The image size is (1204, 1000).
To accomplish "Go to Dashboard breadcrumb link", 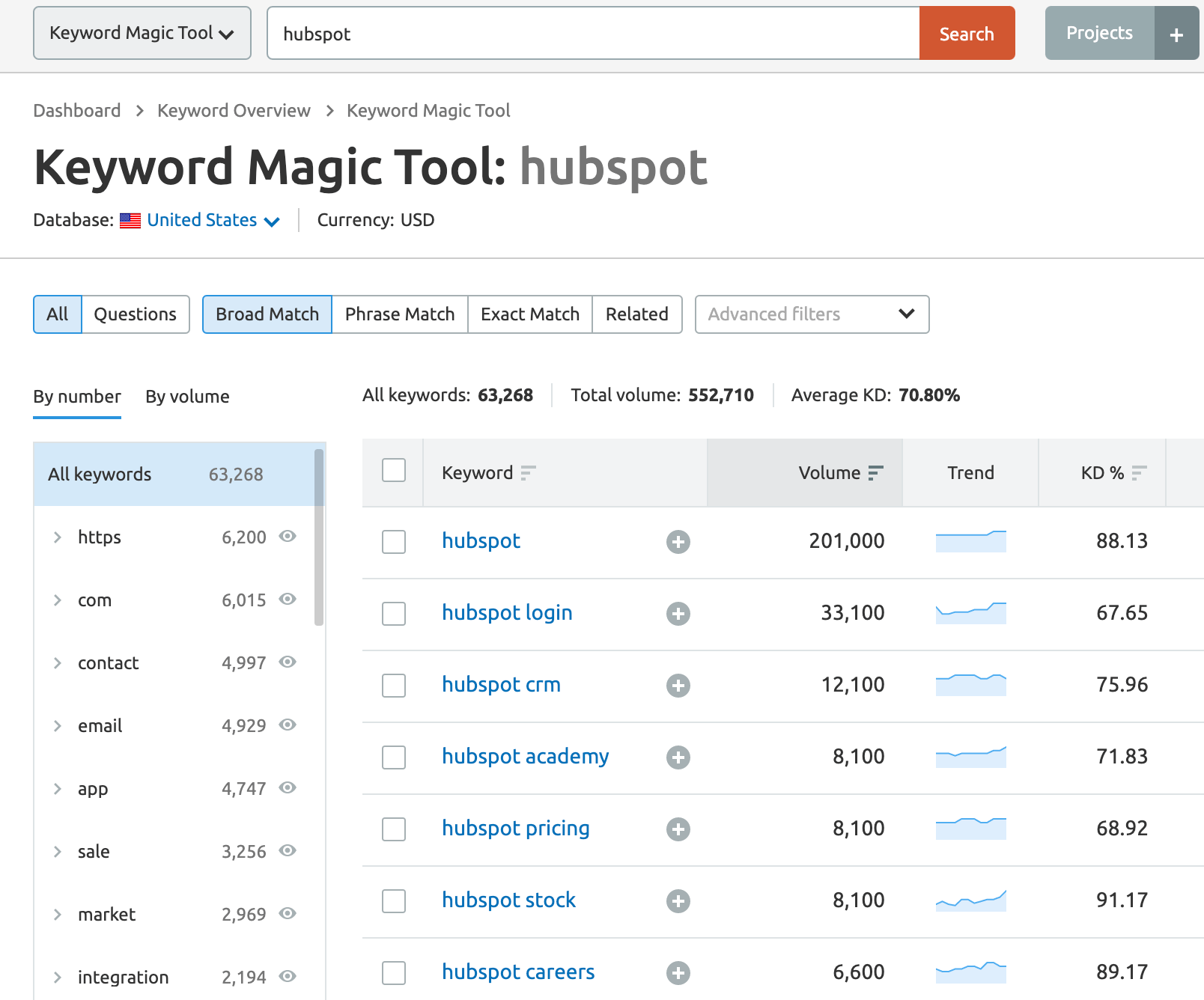I will (x=77, y=111).
